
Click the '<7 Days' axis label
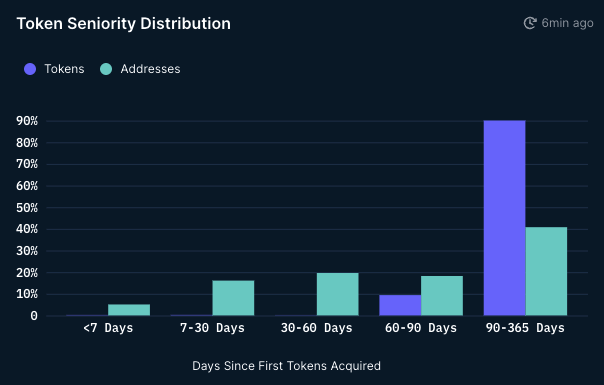[108, 328]
